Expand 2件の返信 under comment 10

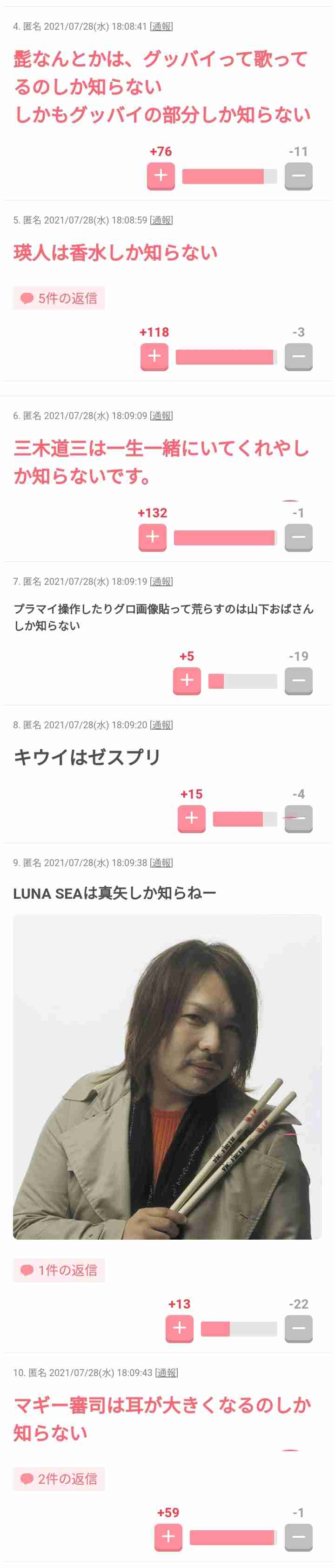(59, 1479)
